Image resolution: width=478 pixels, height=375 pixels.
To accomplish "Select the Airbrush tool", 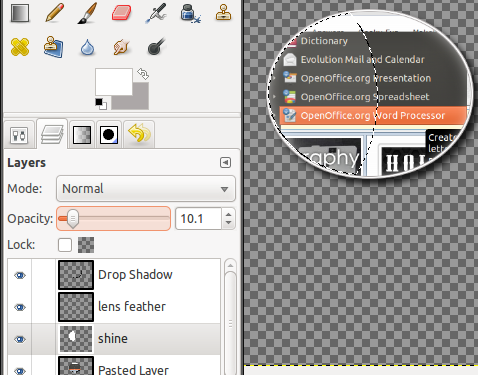I will click(156, 13).
